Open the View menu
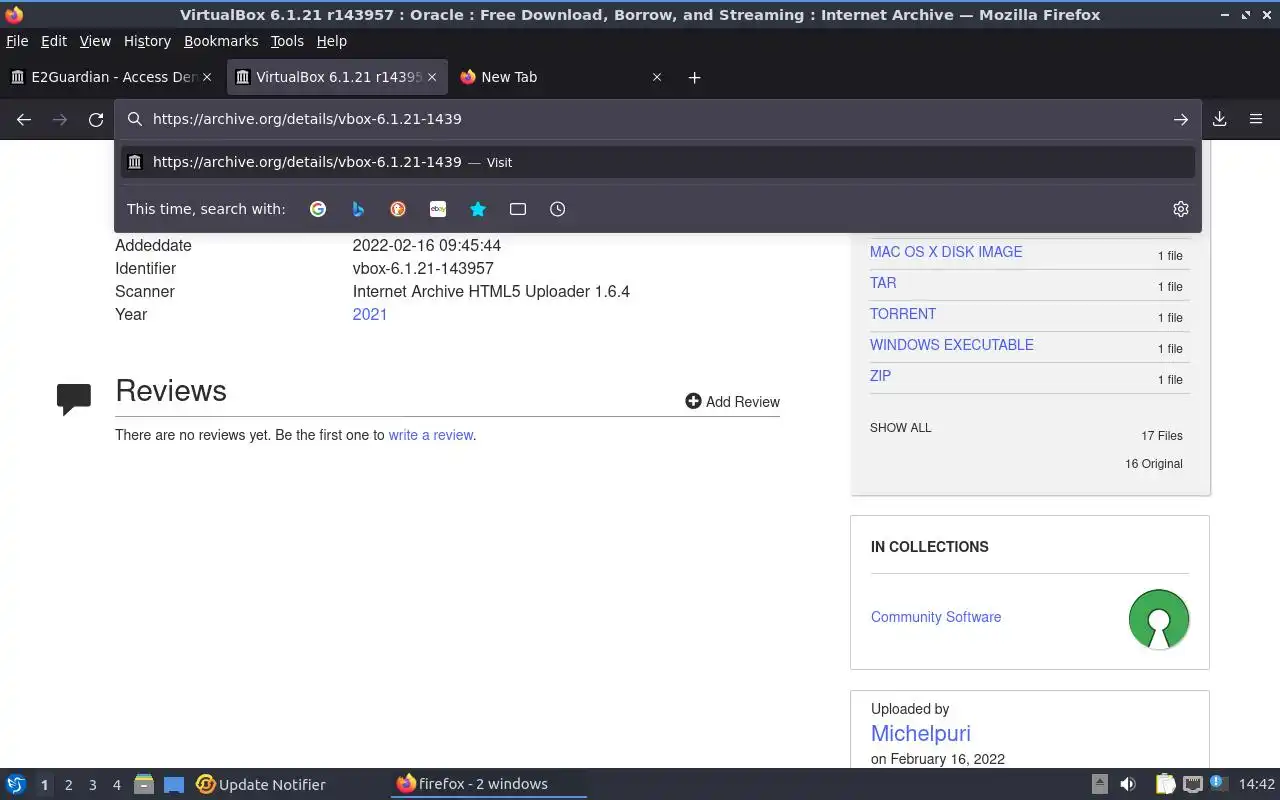 click(95, 41)
